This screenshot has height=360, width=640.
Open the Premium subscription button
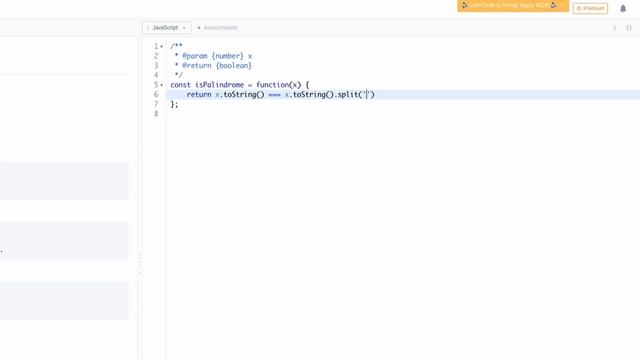pos(590,8)
